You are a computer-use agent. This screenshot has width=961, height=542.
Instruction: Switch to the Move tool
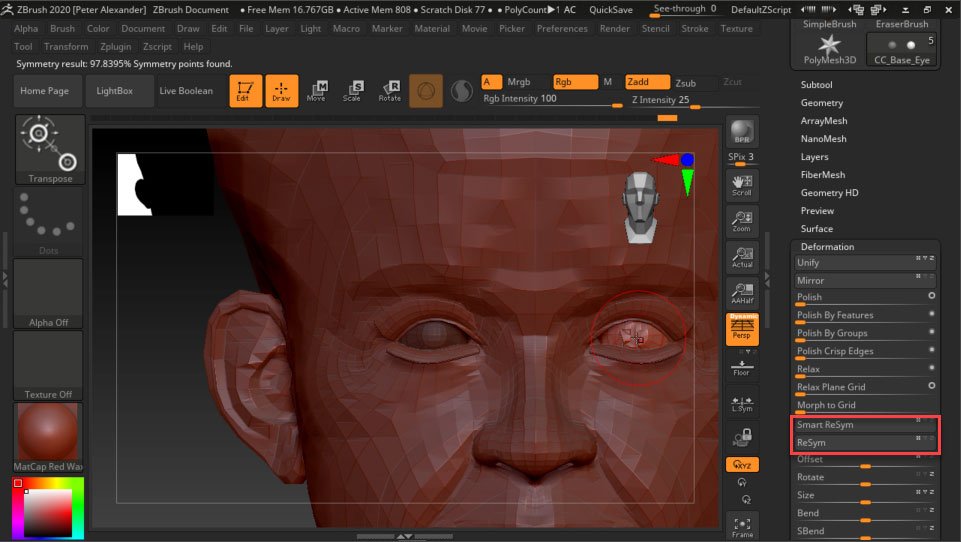[317, 91]
